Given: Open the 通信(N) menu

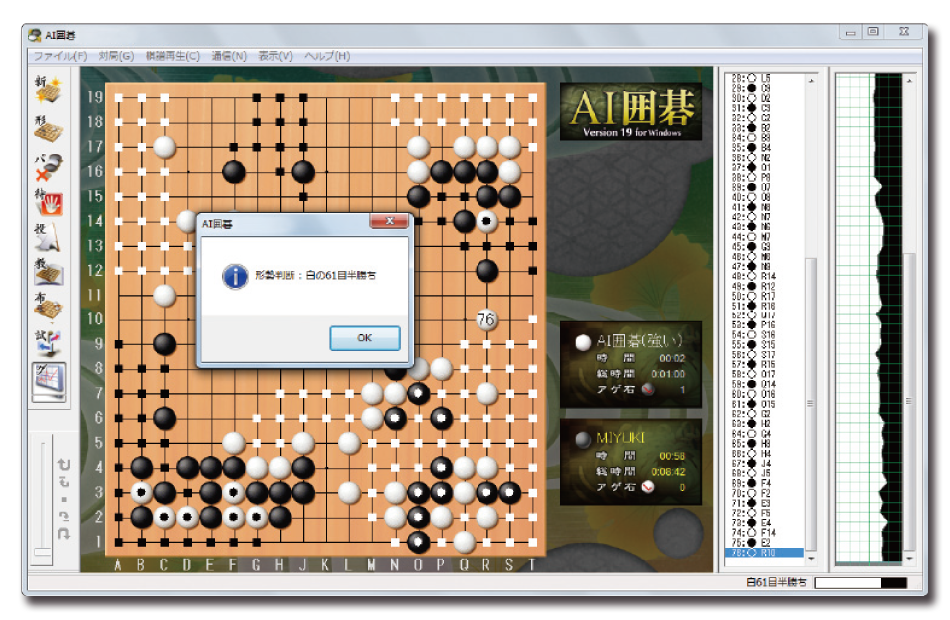Looking at the screenshot, I should click(x=229, y=56).
